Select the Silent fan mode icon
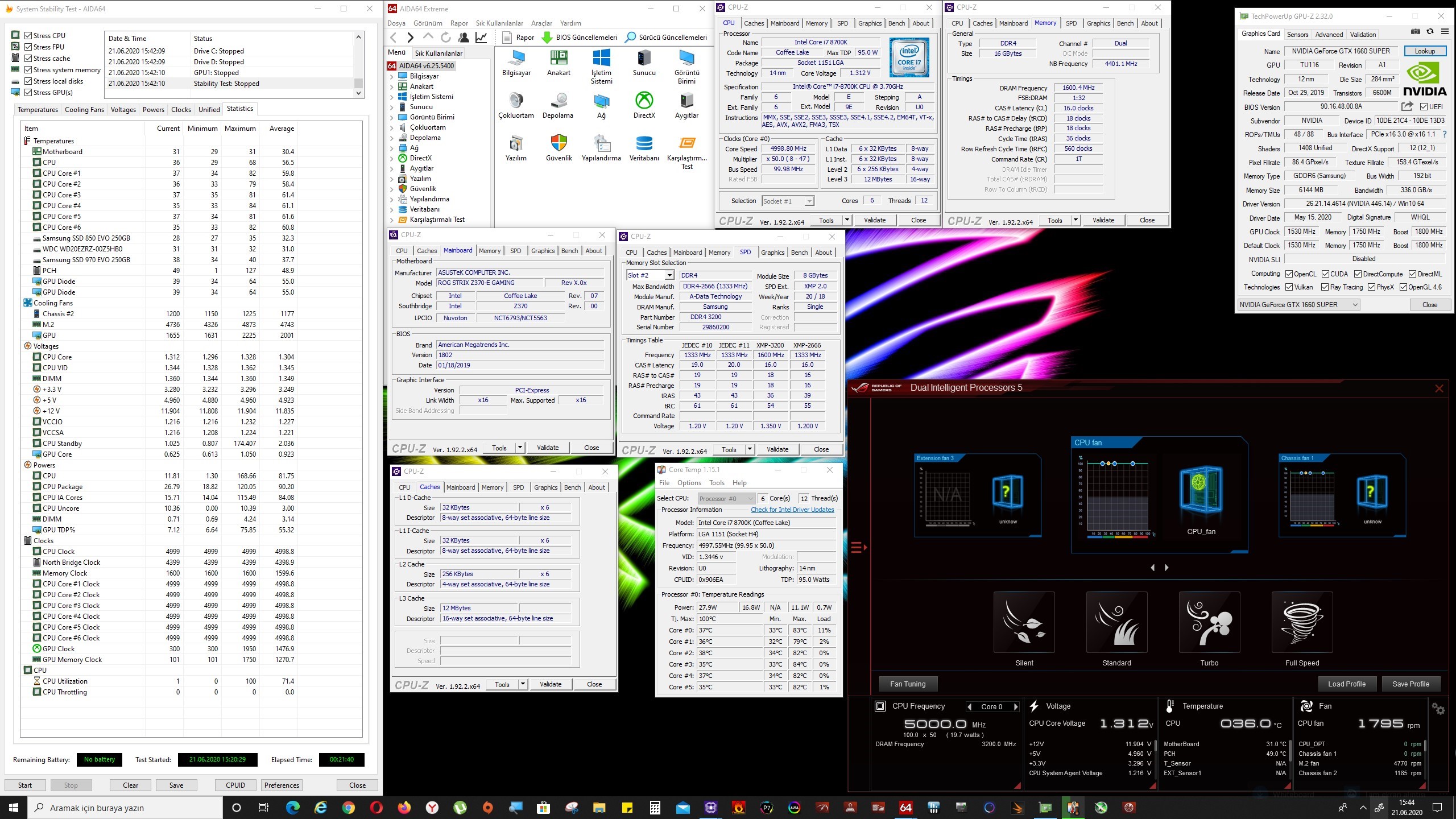The height and width of the screenshot is (819, 1456). tap(1024, 622)
